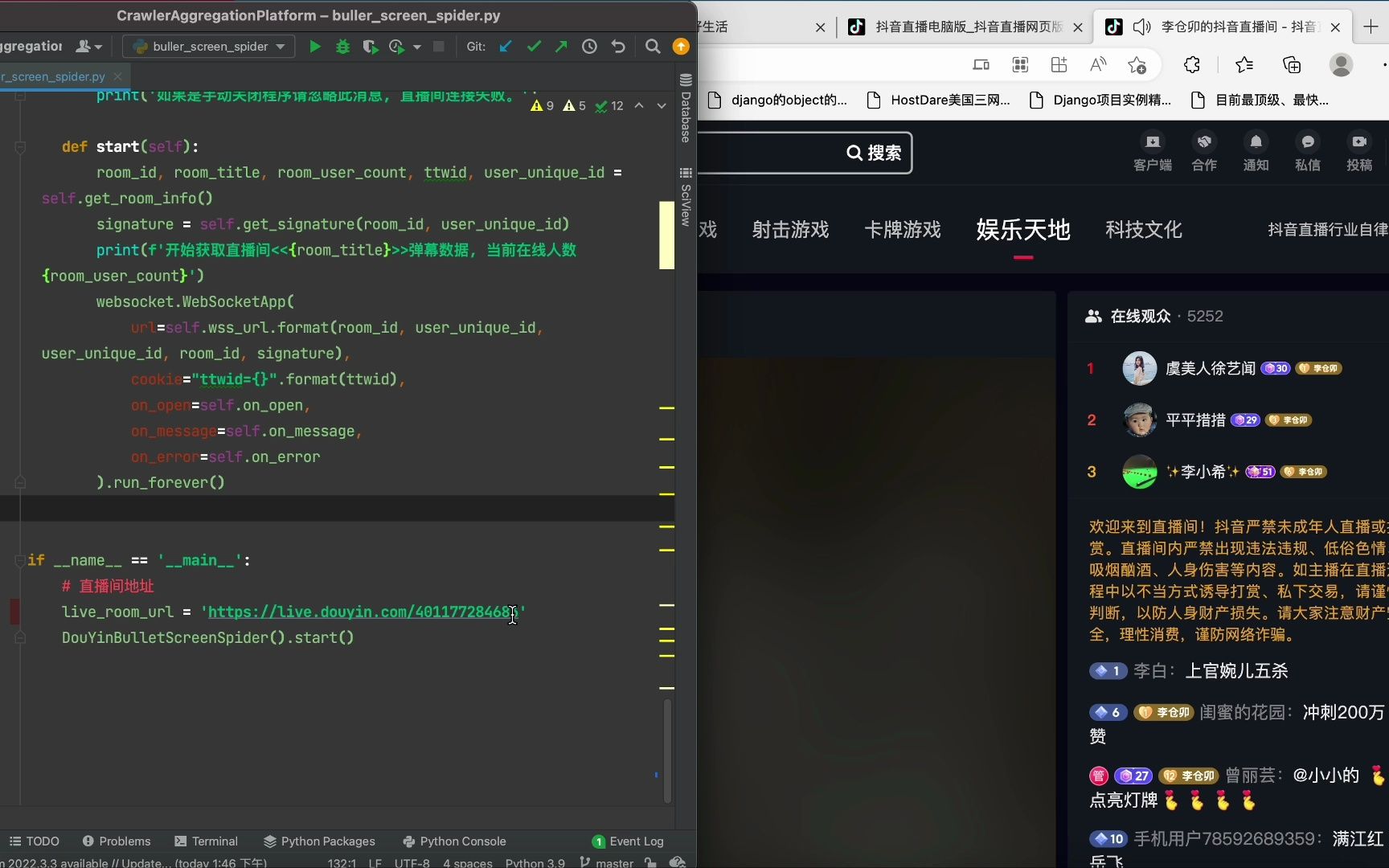The width and height of the screenshot is (1389, 868).
Task: Click UTF-8 encoding in status bar
Action: [412, 862]
